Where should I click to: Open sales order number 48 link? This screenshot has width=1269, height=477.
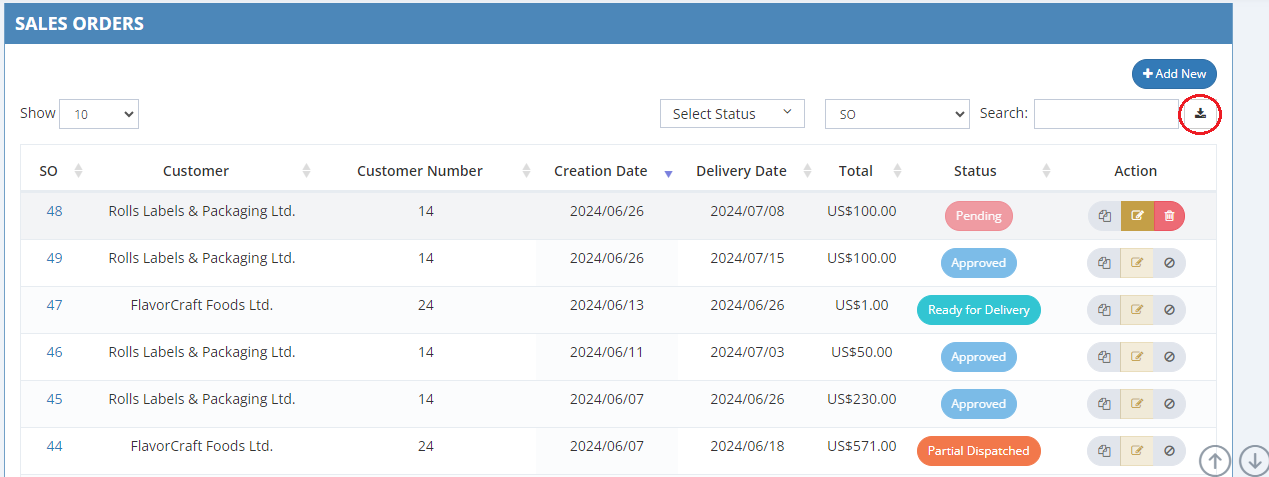click(54, 211)
